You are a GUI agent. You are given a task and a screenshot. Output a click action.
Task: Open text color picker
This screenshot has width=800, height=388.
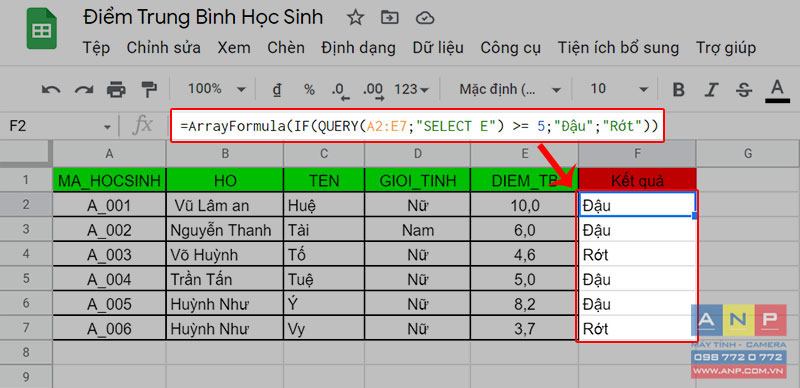[777, 90]
